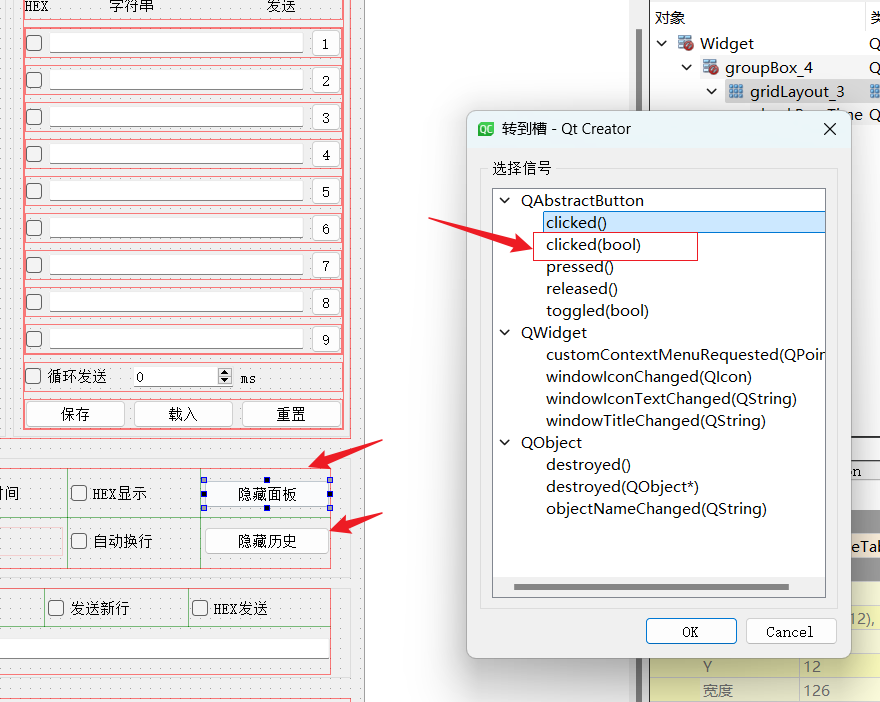Select the pressed() signal
880x702 pixels.
pos(580,267)
